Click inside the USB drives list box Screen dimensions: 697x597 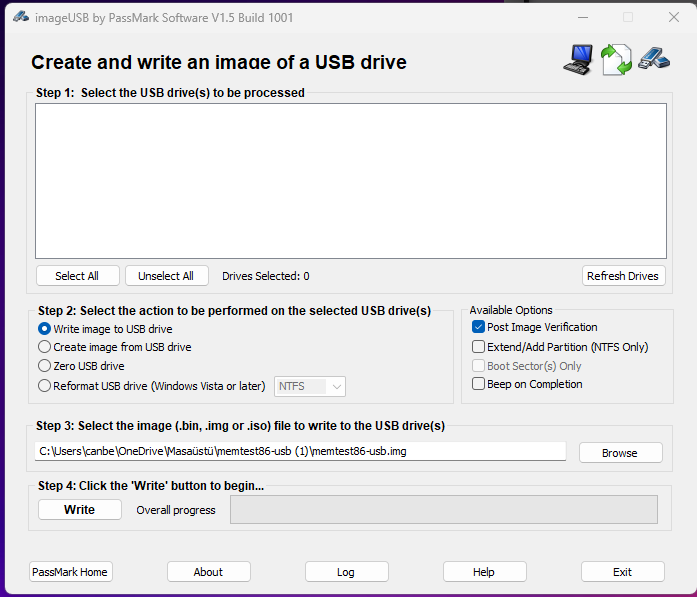click(351, 181)
